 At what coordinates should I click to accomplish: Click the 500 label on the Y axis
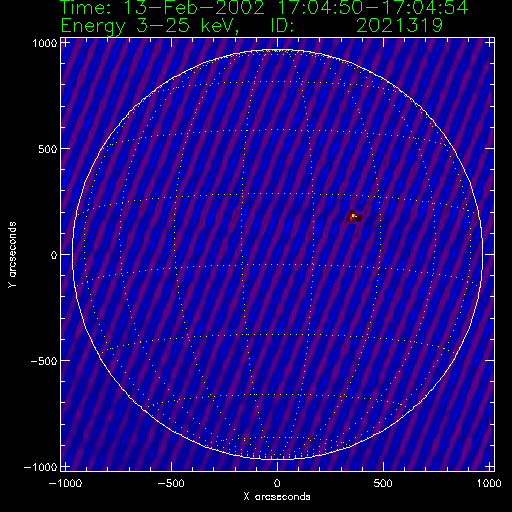[x=47, y=149]
